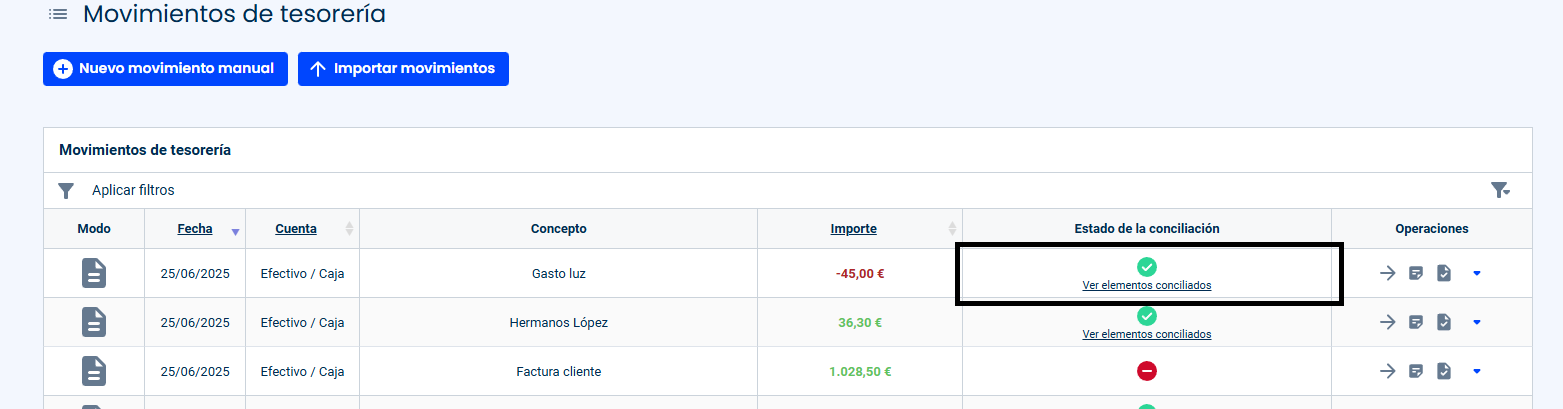
Task: Click the document mode icon for Gasto luz
Action: click(x=94, y=273)
